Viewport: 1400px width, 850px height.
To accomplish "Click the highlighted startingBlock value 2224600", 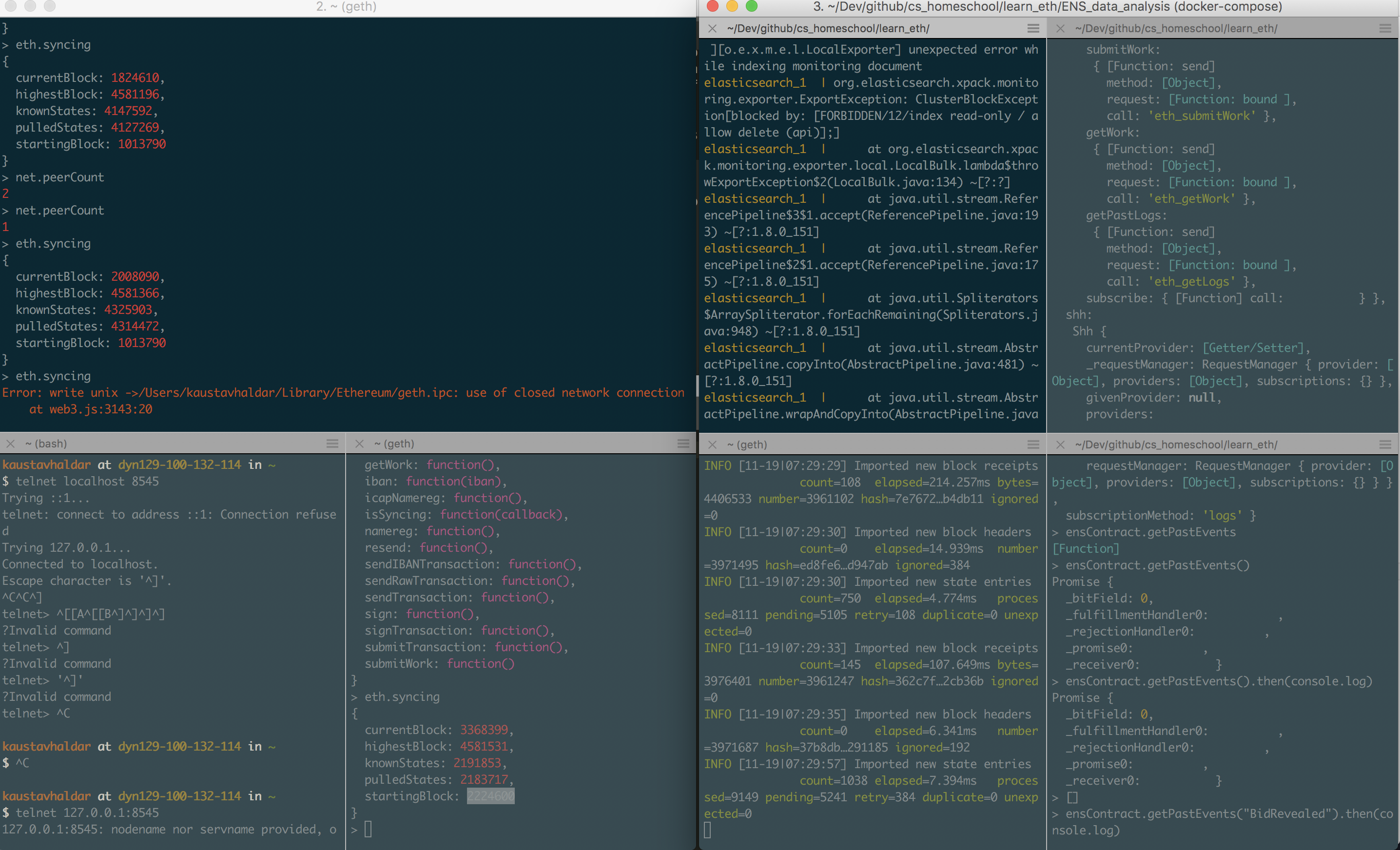I will pyautogui.click(x=490, y=796).
